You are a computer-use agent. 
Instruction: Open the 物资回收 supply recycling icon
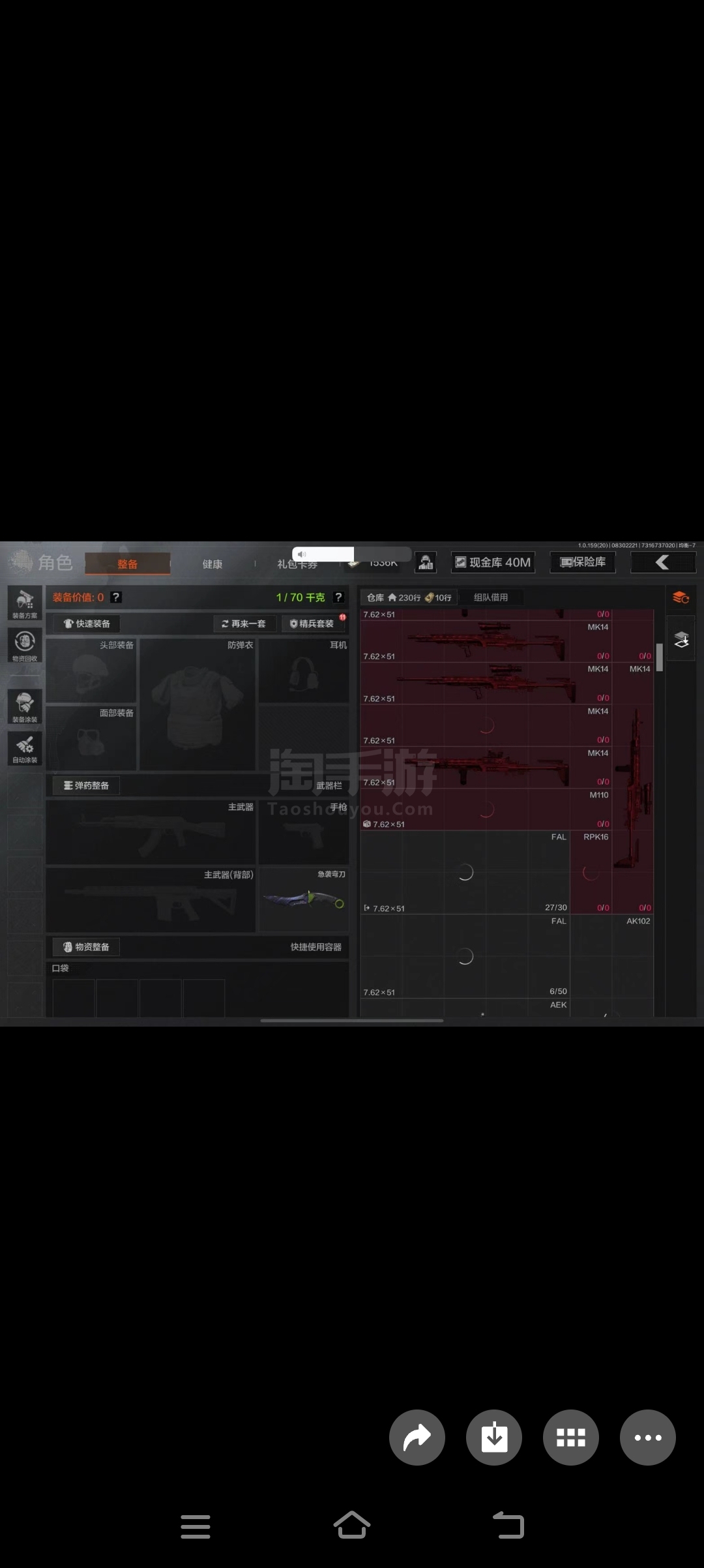[25, 646]
